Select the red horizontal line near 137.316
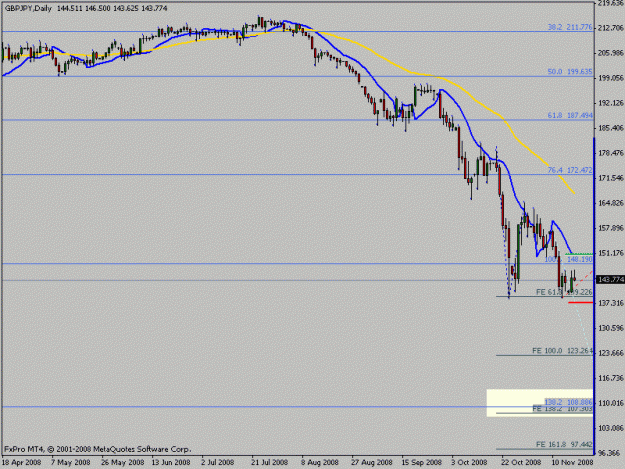 pos(580,302)
